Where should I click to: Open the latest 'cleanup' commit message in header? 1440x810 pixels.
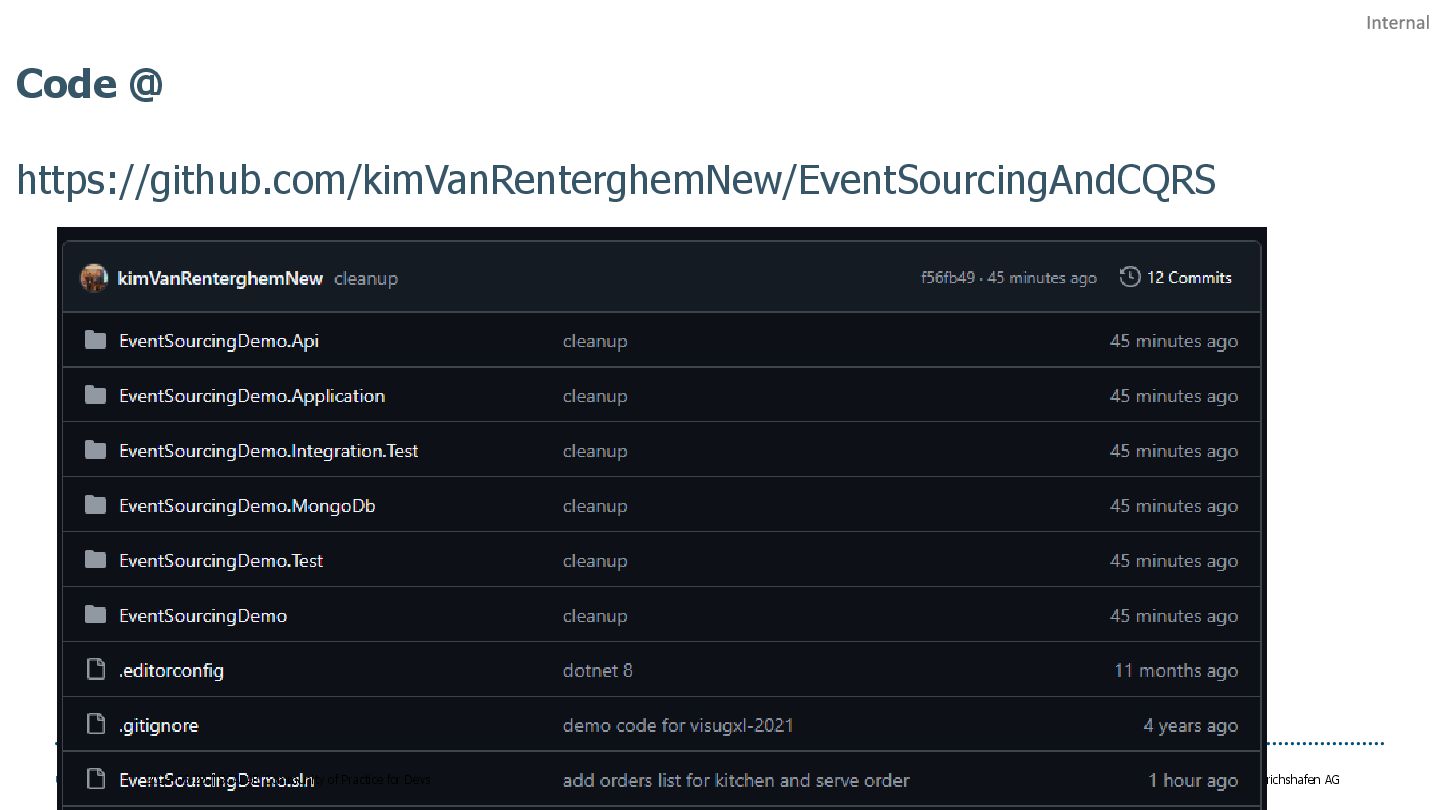tap(366, 278)
